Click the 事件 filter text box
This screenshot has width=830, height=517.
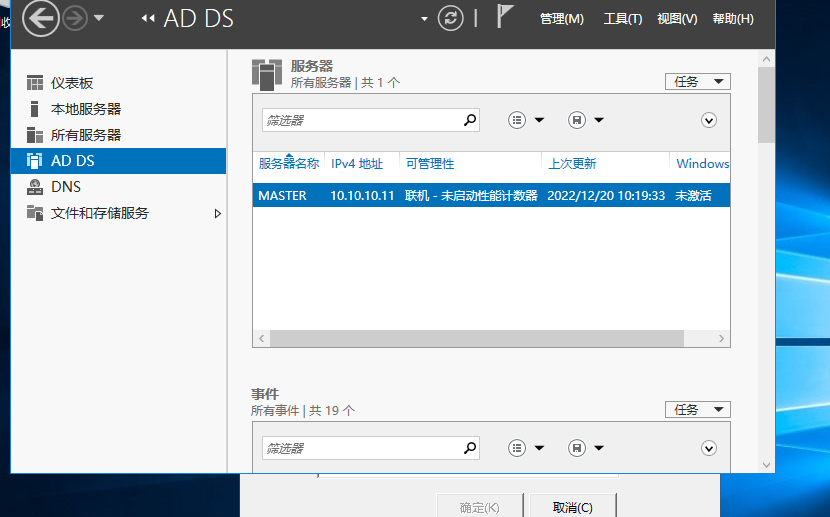(371, 448)
